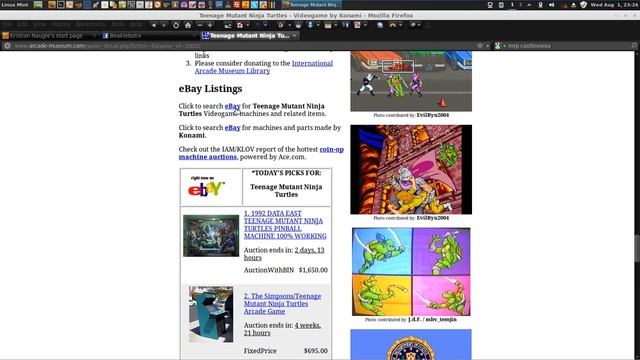The width and height of the screenshot is (640, 360).
Task: Click the 2 days, 13 hours link
Action: point(284,254)
